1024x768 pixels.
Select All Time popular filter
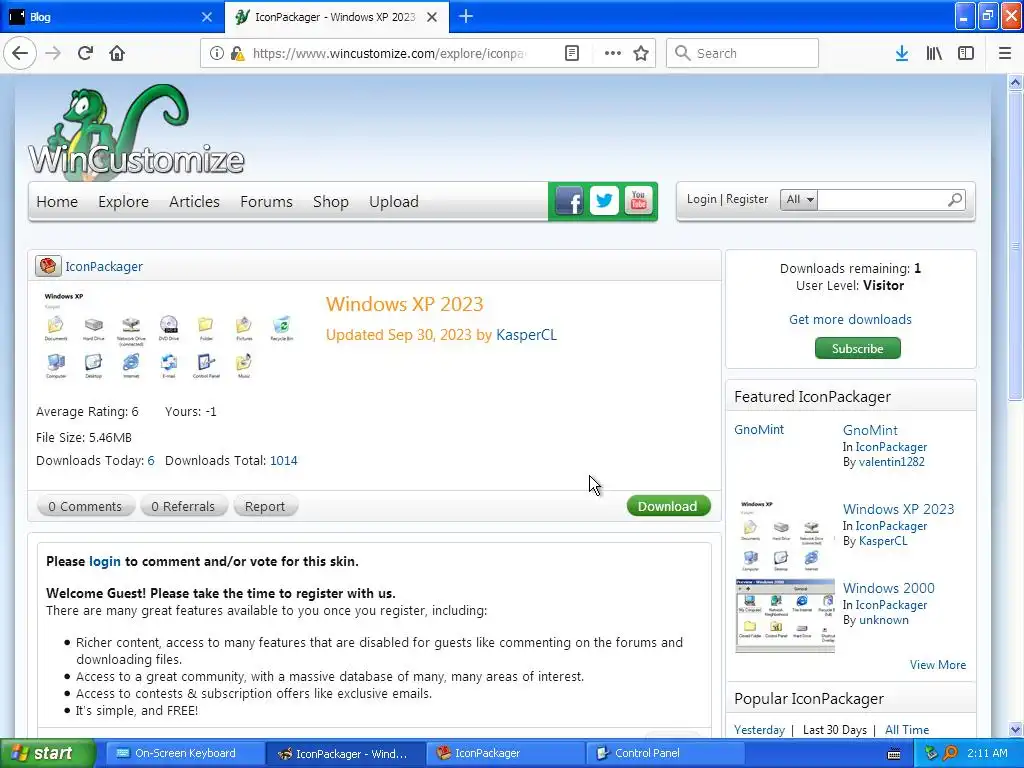(x=906, y=729)
